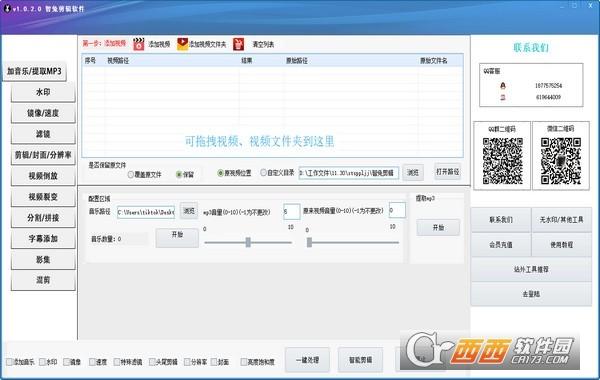This screenshot has height=380, width=600.
Task: Select the 覆盖原文件 radio button
Action: point(131,175)
